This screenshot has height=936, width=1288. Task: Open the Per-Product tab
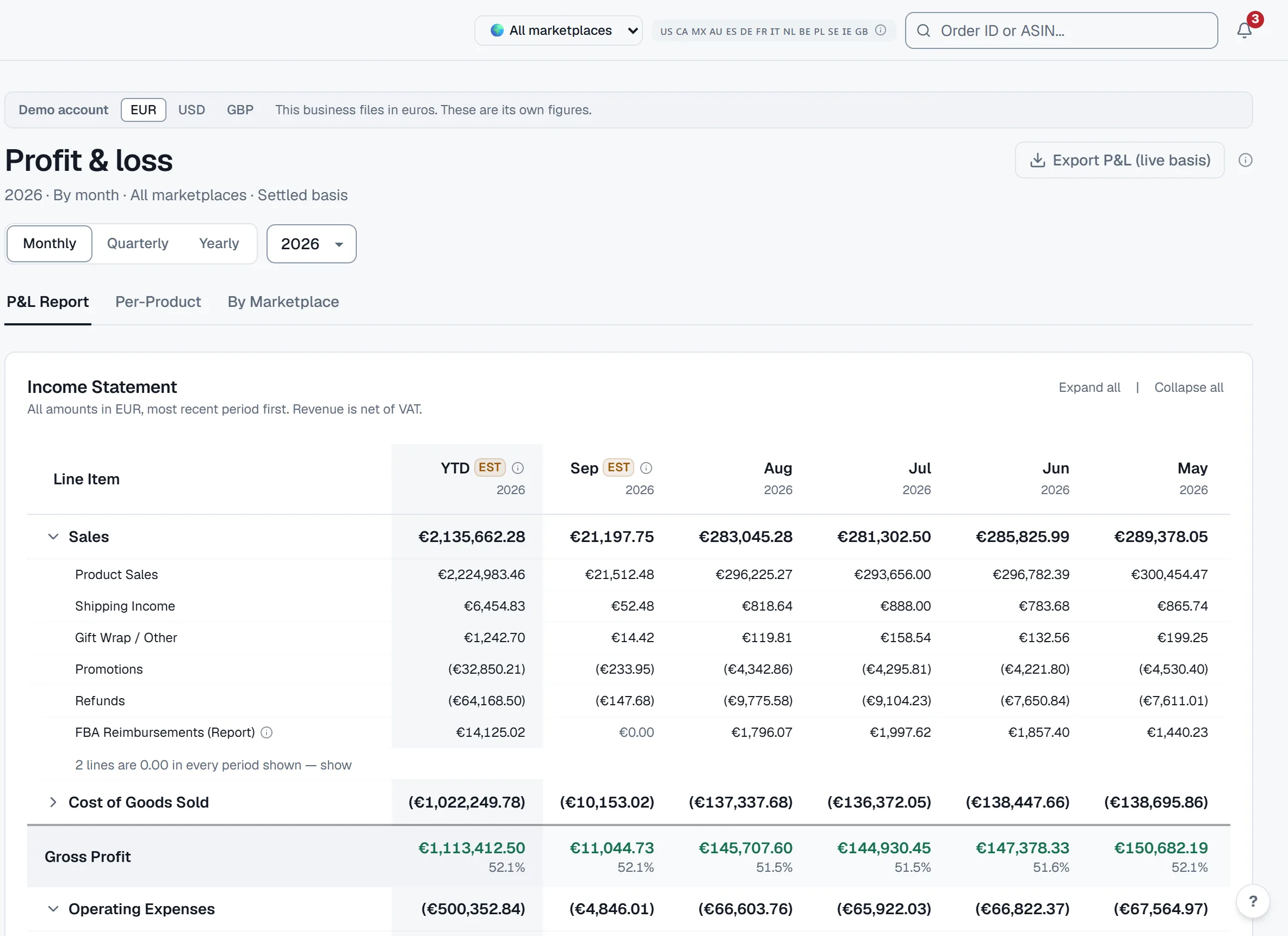[x=158, y=302]
